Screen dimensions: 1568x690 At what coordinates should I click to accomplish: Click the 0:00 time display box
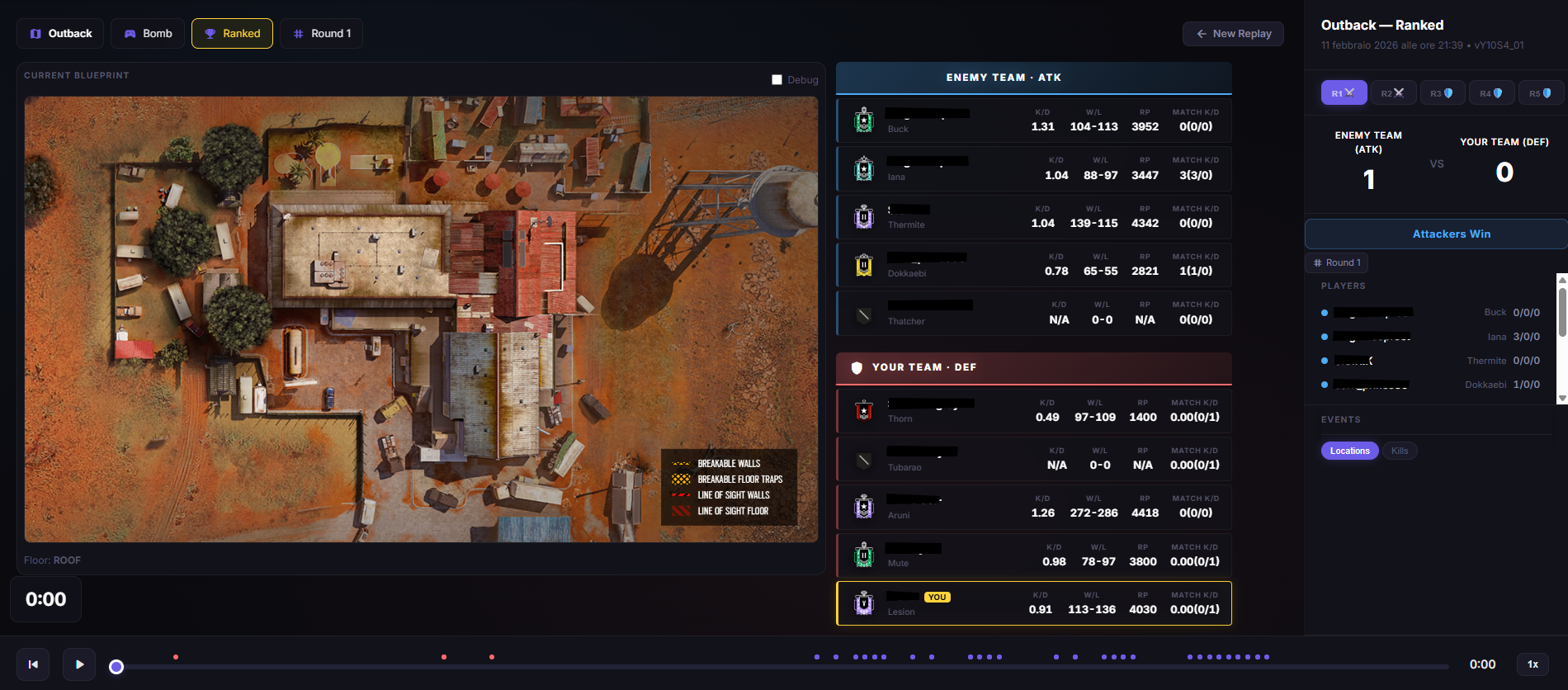click(45, 599)
